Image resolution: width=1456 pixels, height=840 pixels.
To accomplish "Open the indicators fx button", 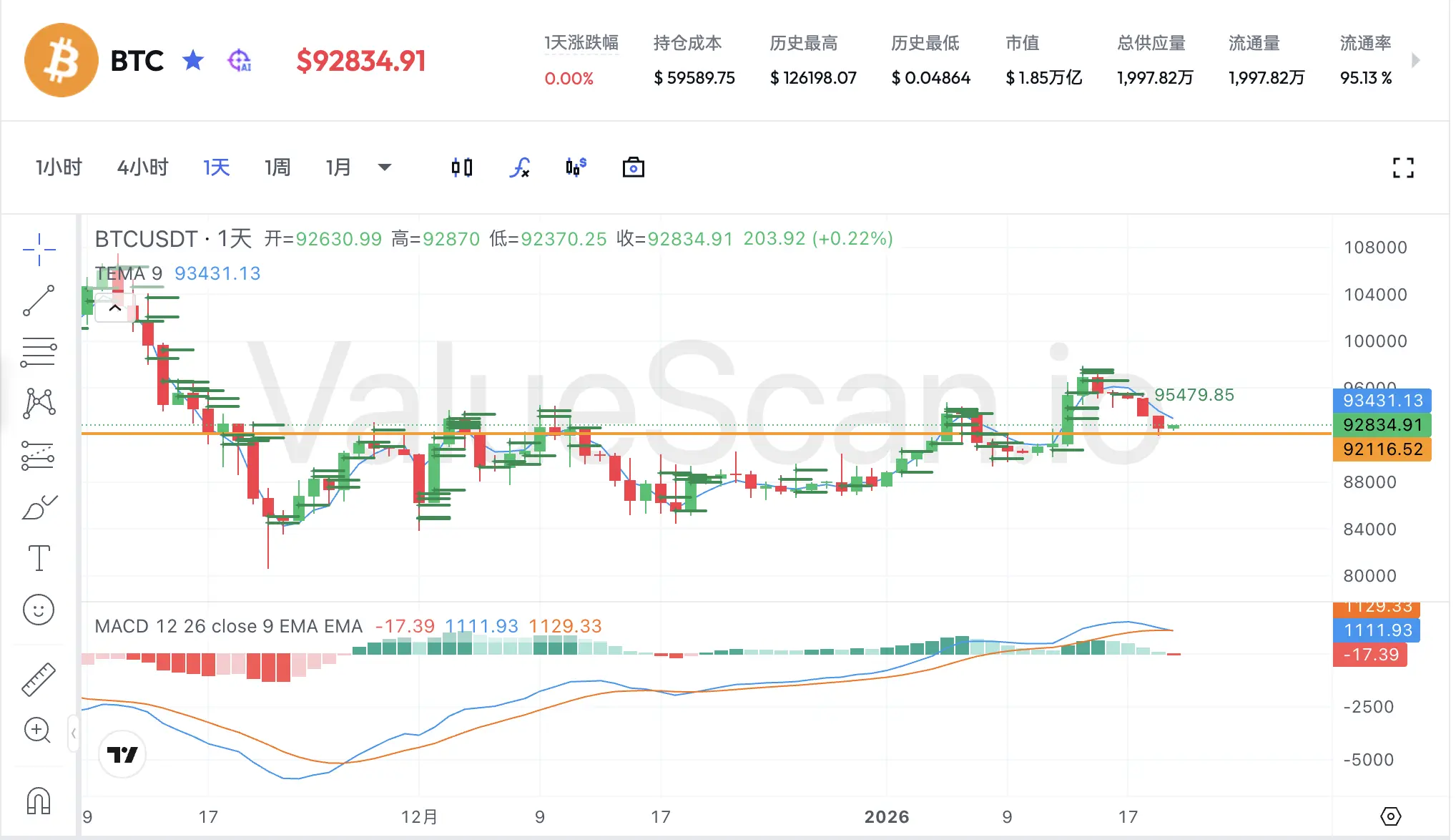I will coord(520,167).
